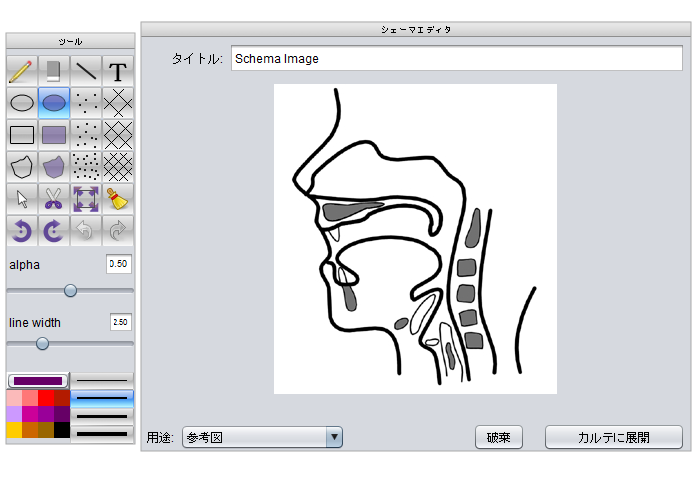Choose the straight Line tool
This screenshot has width=700, height=500.
pos(86,71)
